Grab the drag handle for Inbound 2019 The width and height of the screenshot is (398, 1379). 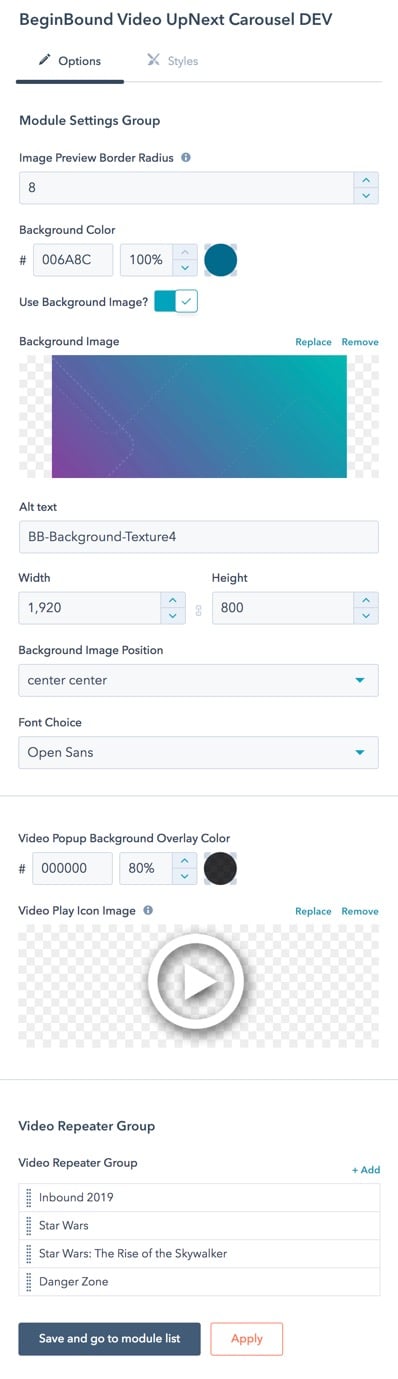pos(29,1197)
